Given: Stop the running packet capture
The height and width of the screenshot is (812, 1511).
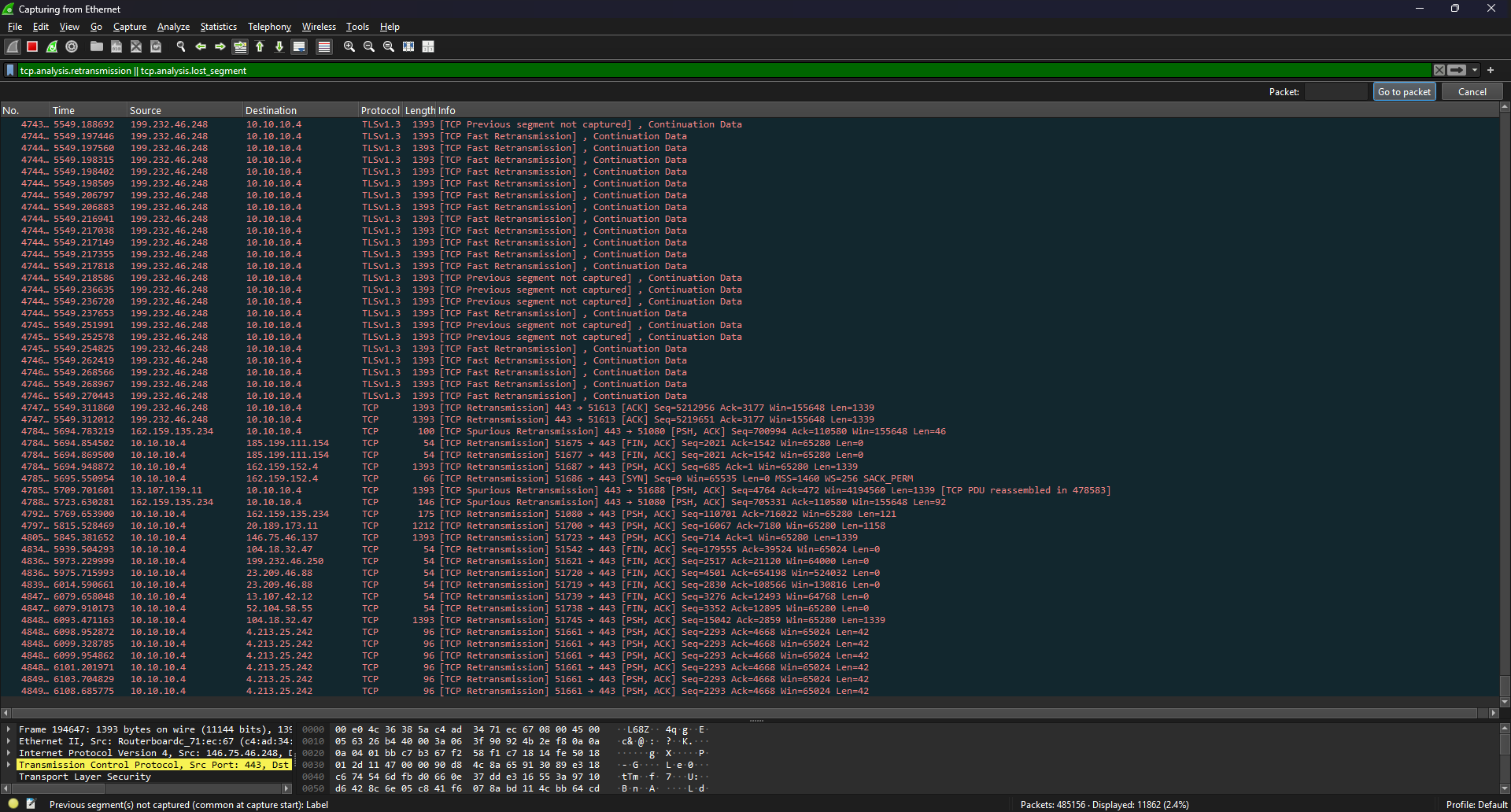Looking at the screenshot, I should click(x=32, y=47).
